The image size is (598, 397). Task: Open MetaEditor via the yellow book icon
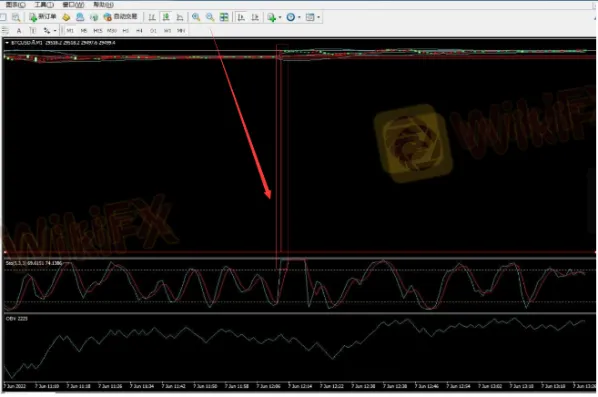66,17
